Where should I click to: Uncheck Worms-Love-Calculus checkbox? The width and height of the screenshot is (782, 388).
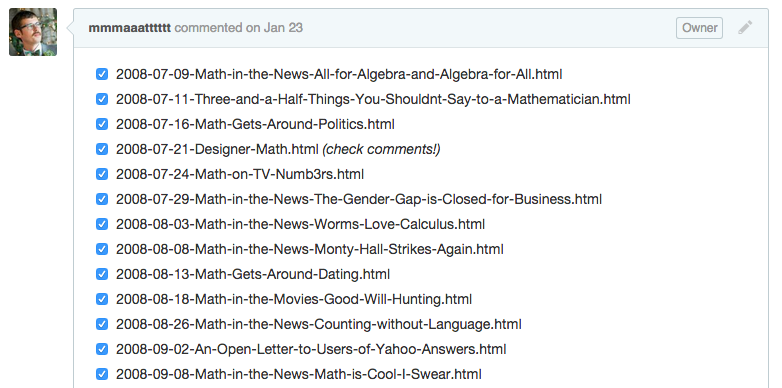click(x=102, y=224)
